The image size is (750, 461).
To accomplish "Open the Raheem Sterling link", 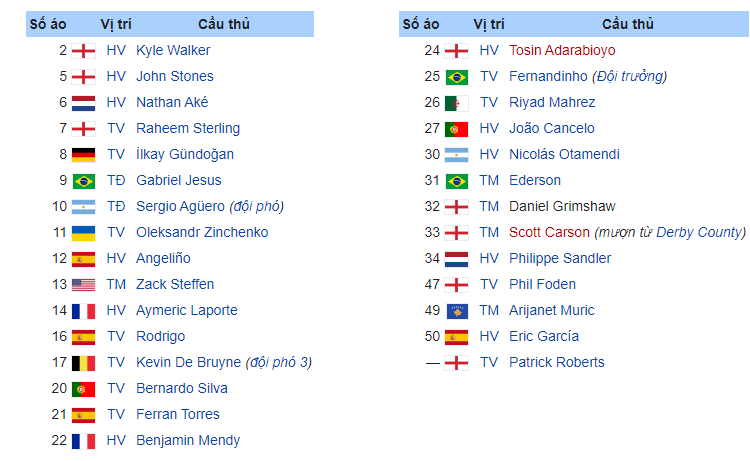I will click(x=188, y=128).
